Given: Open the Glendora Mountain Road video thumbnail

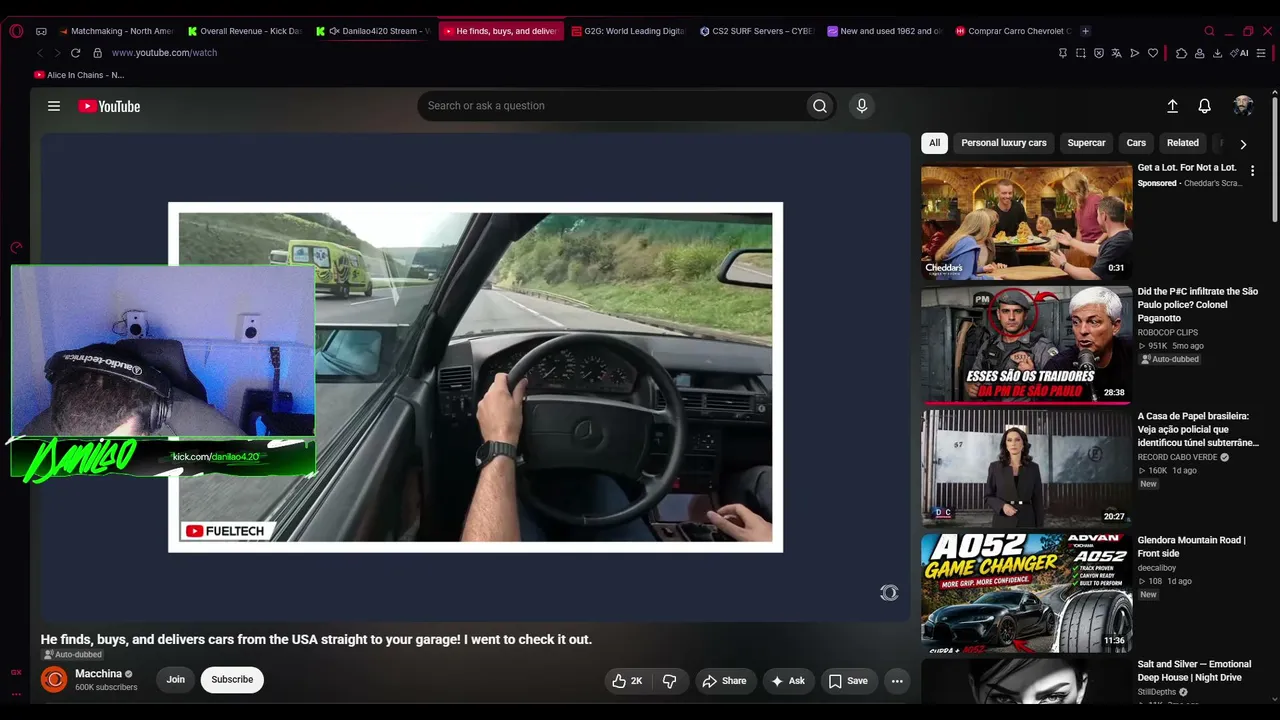Looking at the screenshot, I should [x=1026, y=593].
